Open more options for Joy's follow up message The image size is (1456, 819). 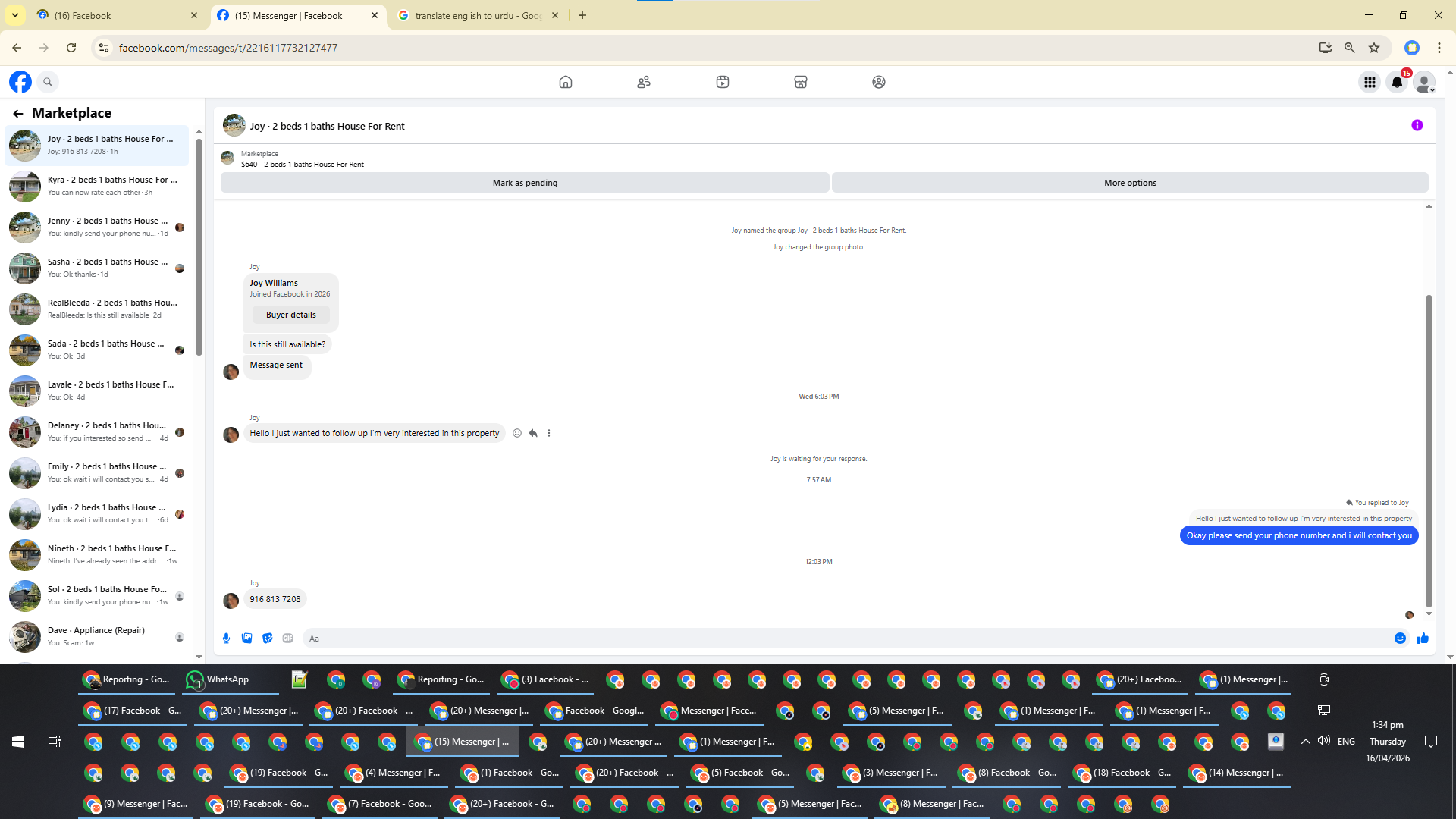549,434
